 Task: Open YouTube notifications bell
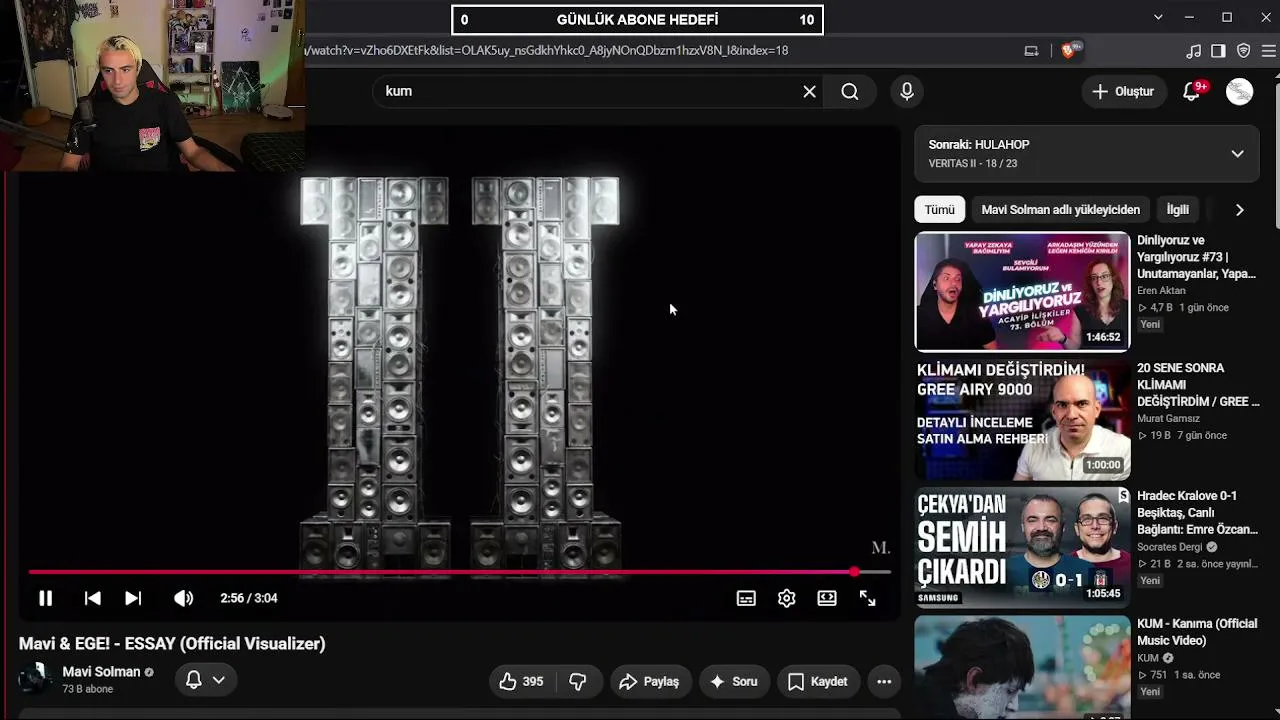tap(1191, 91)
